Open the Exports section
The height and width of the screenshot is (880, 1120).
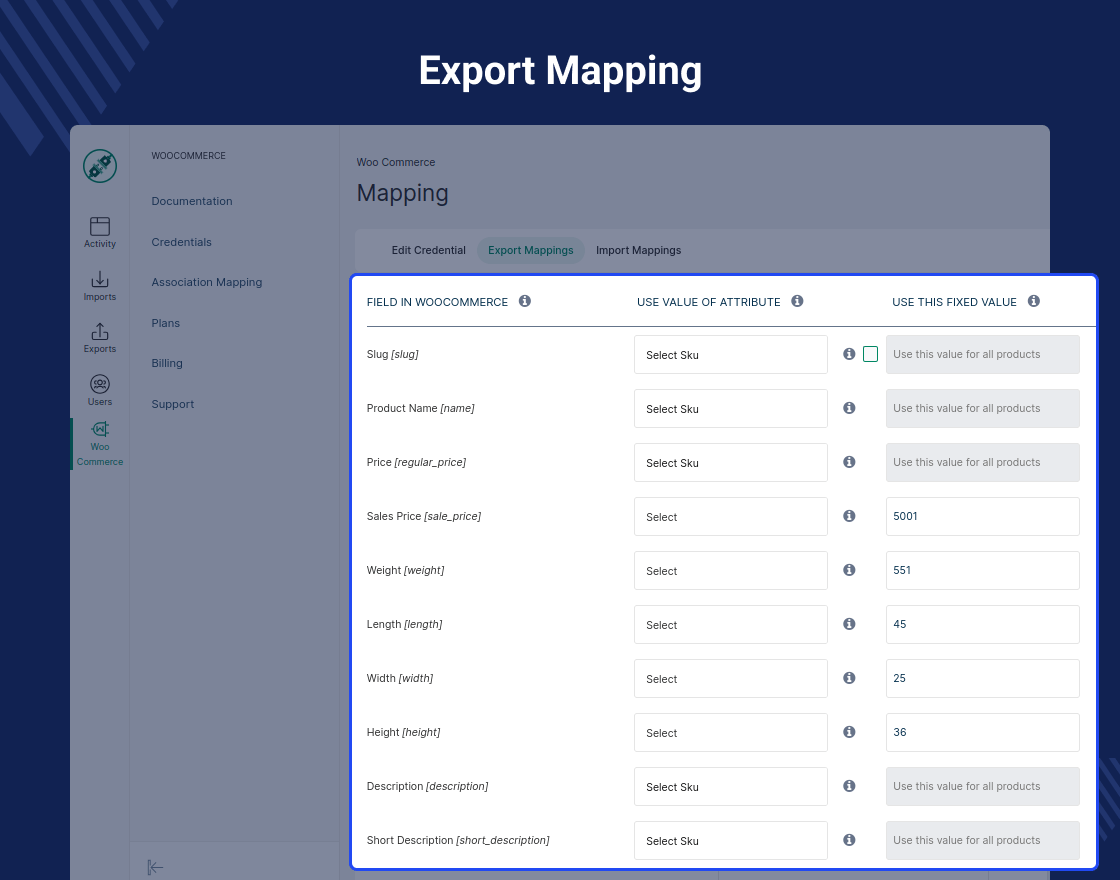pos(100,339)
